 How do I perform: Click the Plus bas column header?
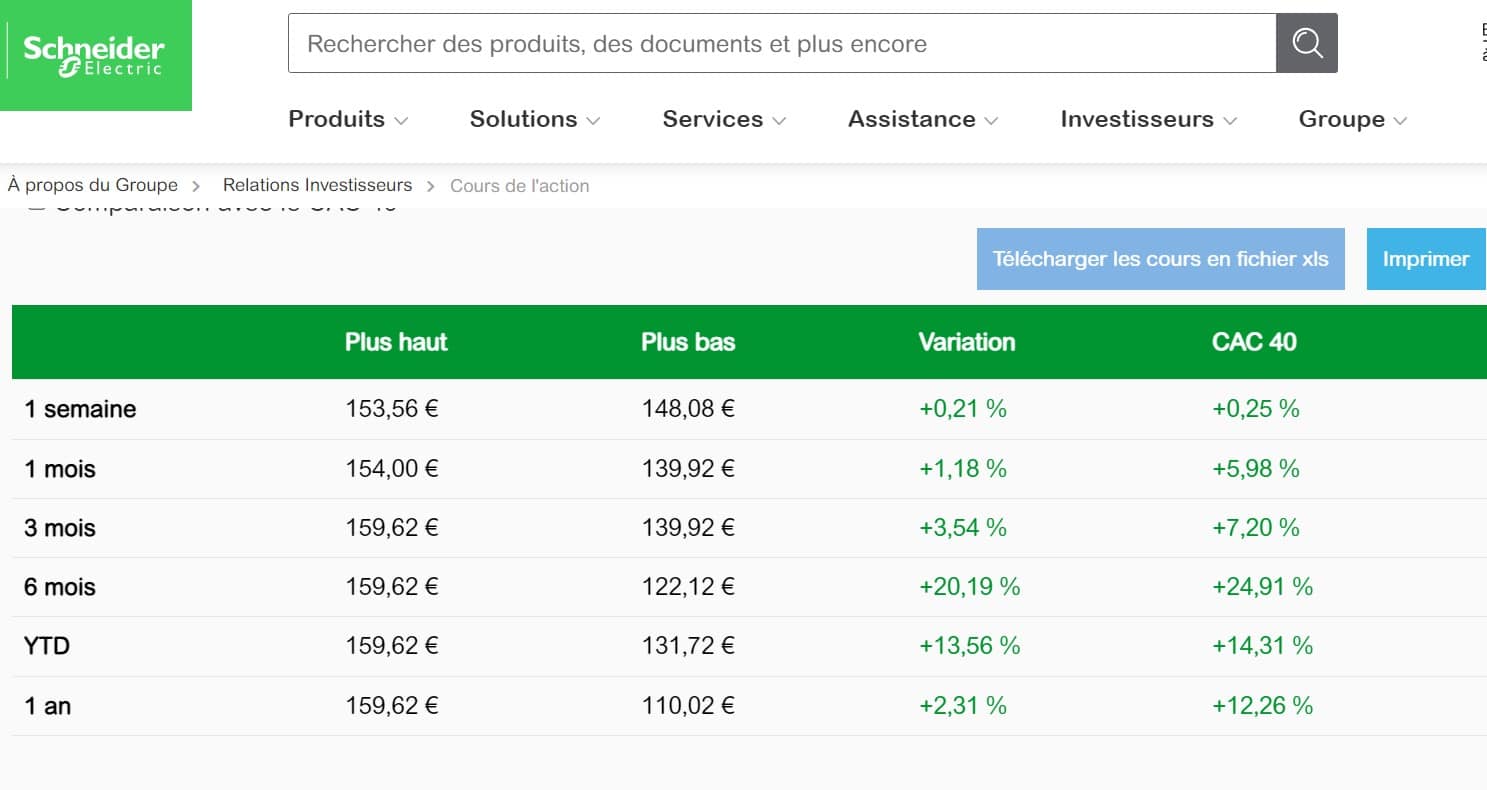tap(688, 342)
